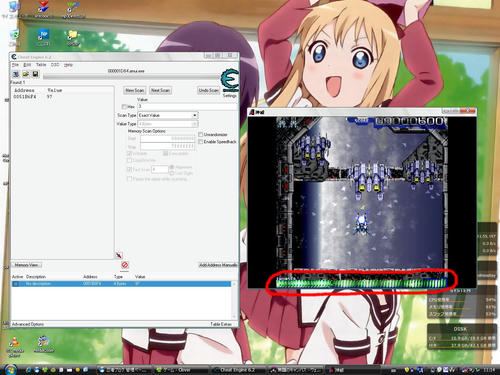Enable the Hex checkbox
Image resolution: width=500 pixels, height=375 pixels.
point(124,107)
